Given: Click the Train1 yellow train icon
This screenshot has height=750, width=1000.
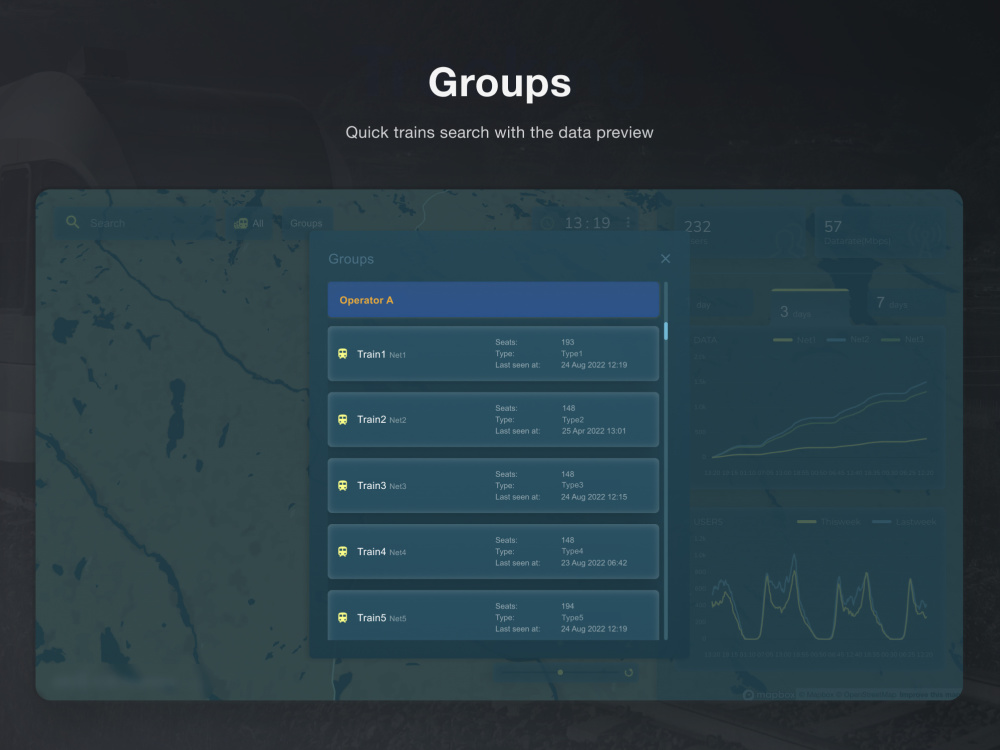Looking at the screenshot, I should [x=342, y=354].
